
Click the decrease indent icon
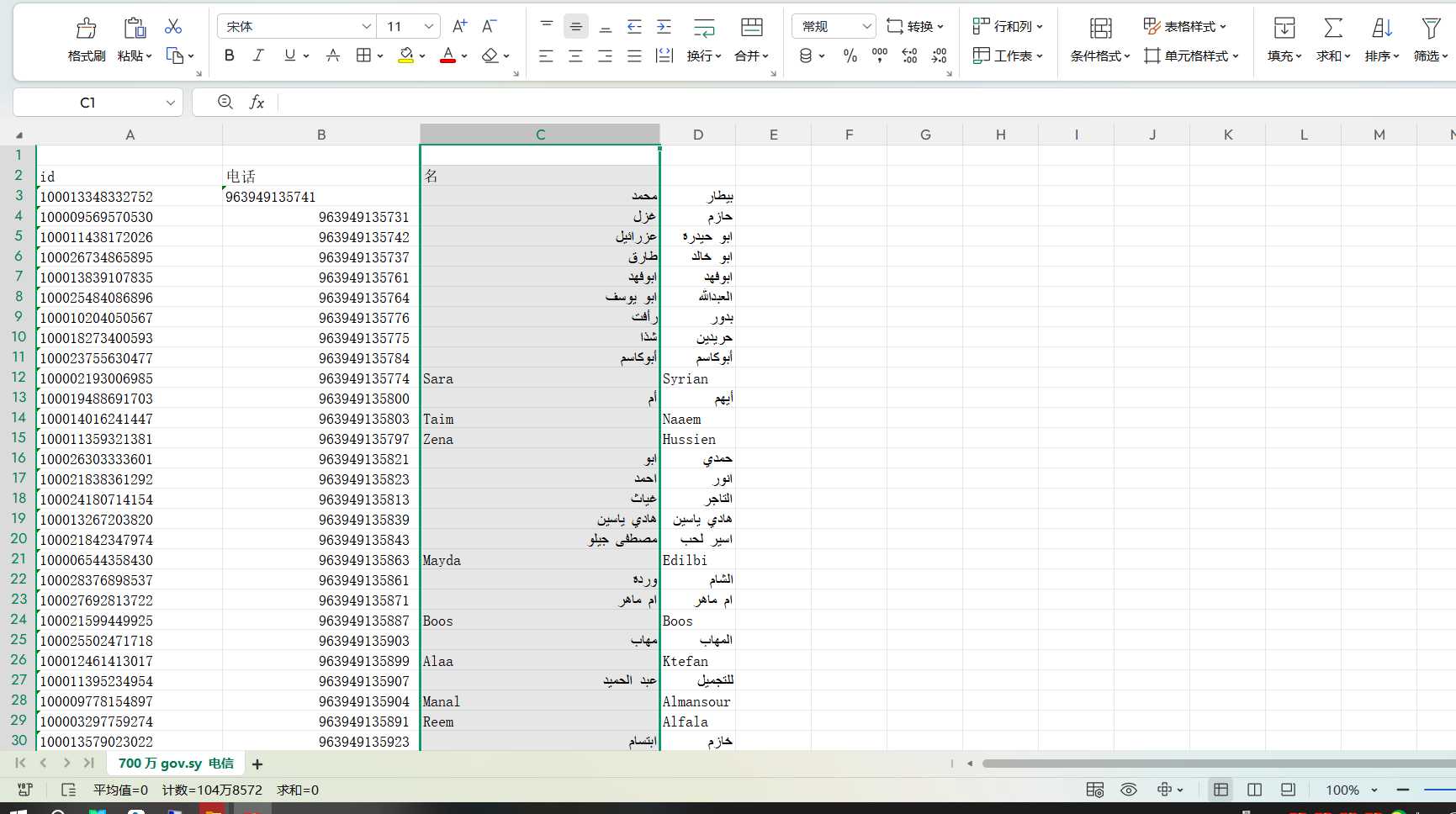[x=634, y=27]
